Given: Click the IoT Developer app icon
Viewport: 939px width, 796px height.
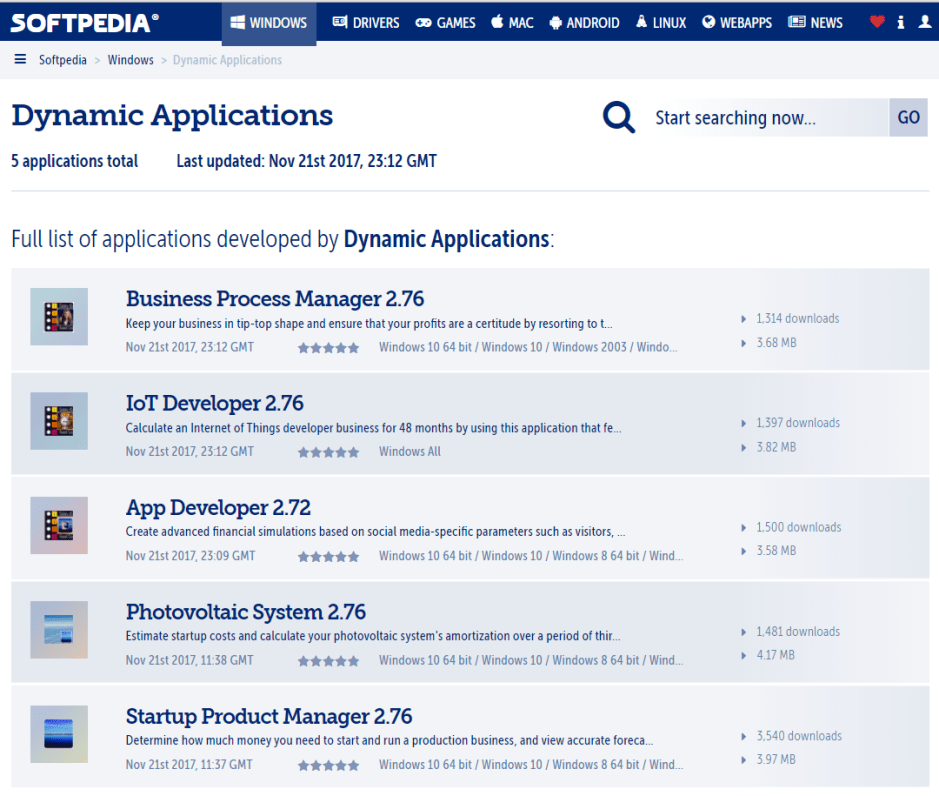Looking at the screenshot, I should tap(59, 421).
